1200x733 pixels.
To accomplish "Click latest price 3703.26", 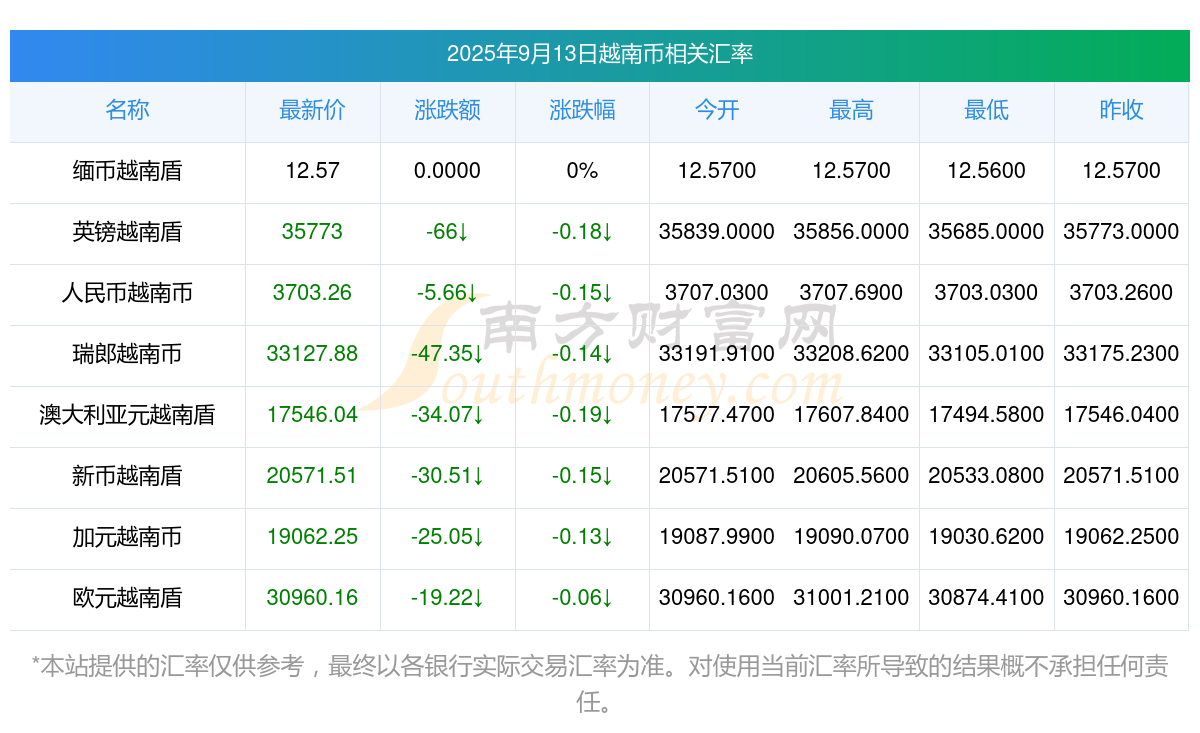I will coord(312,293).
